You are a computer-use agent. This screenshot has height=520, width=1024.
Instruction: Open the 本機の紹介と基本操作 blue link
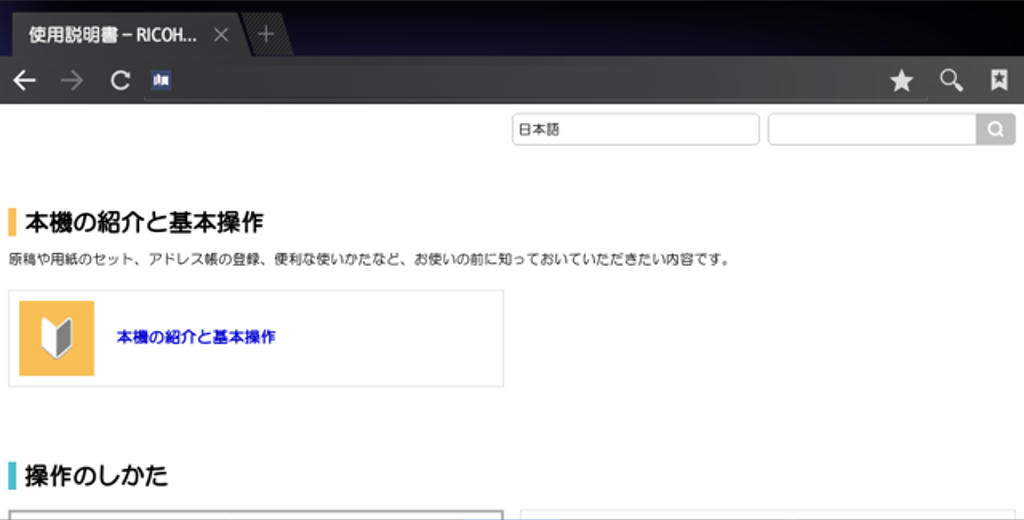click(196, 337)
